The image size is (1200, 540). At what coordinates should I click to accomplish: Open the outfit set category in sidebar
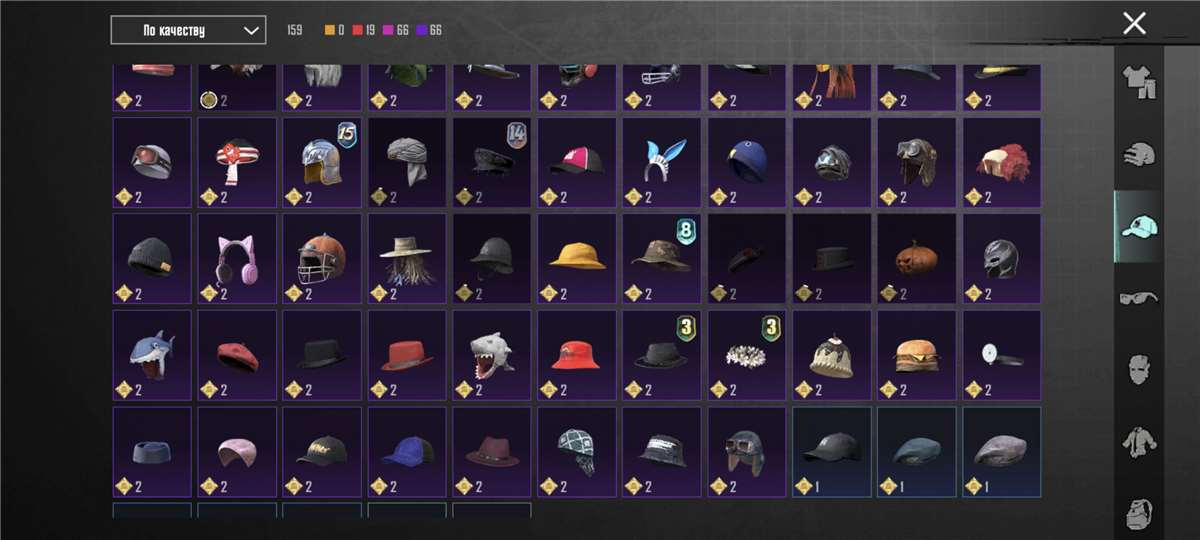(x=1139, y=83)
